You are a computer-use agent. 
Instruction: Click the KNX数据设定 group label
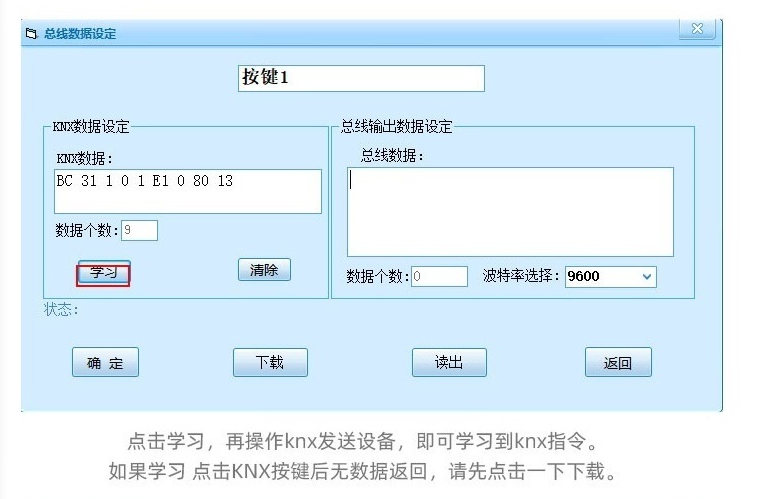[91, 127]
